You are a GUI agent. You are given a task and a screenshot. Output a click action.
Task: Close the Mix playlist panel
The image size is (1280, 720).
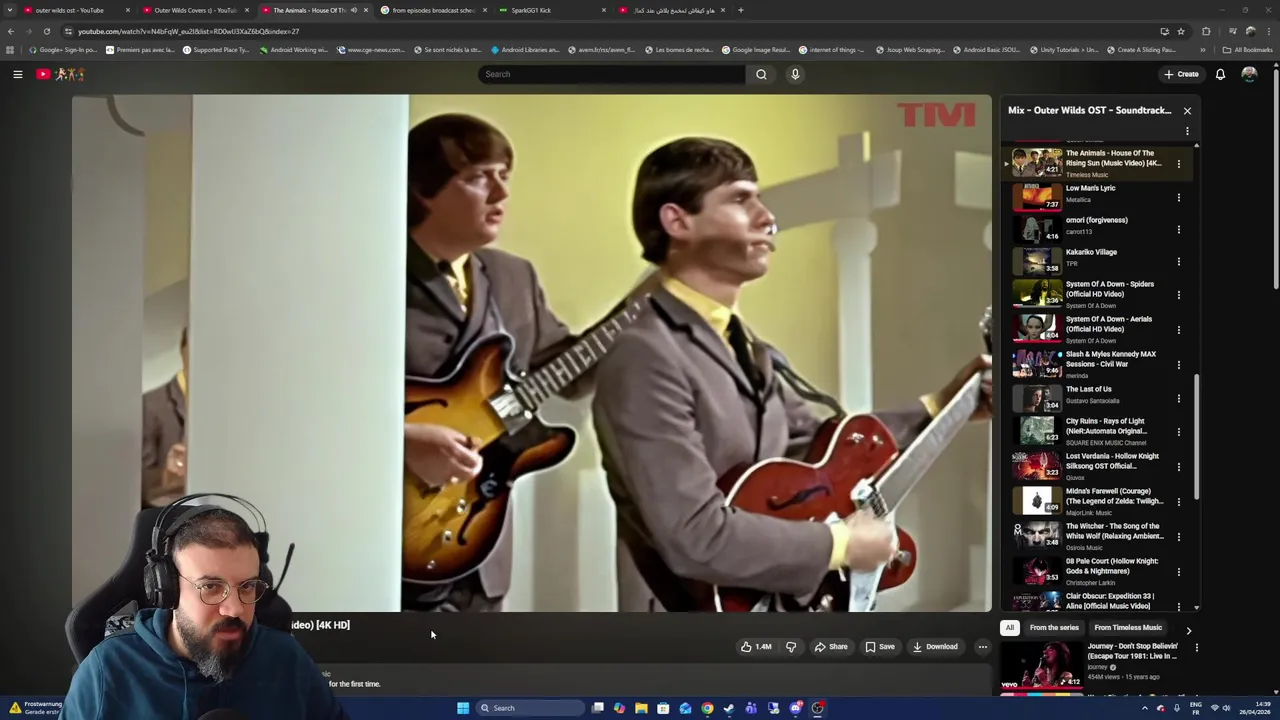click(x=1187, y=111)
